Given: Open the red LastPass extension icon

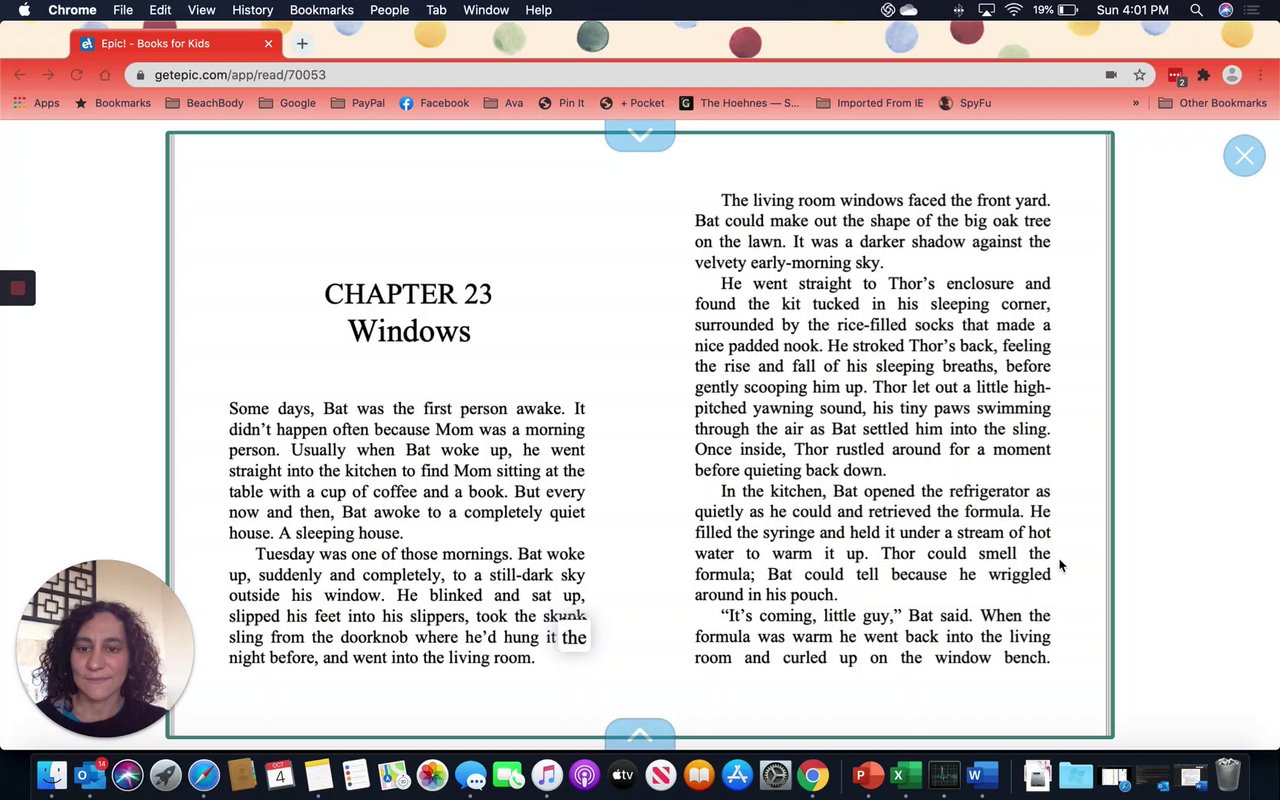Looking at the screenshot, I should [1176, 75].
